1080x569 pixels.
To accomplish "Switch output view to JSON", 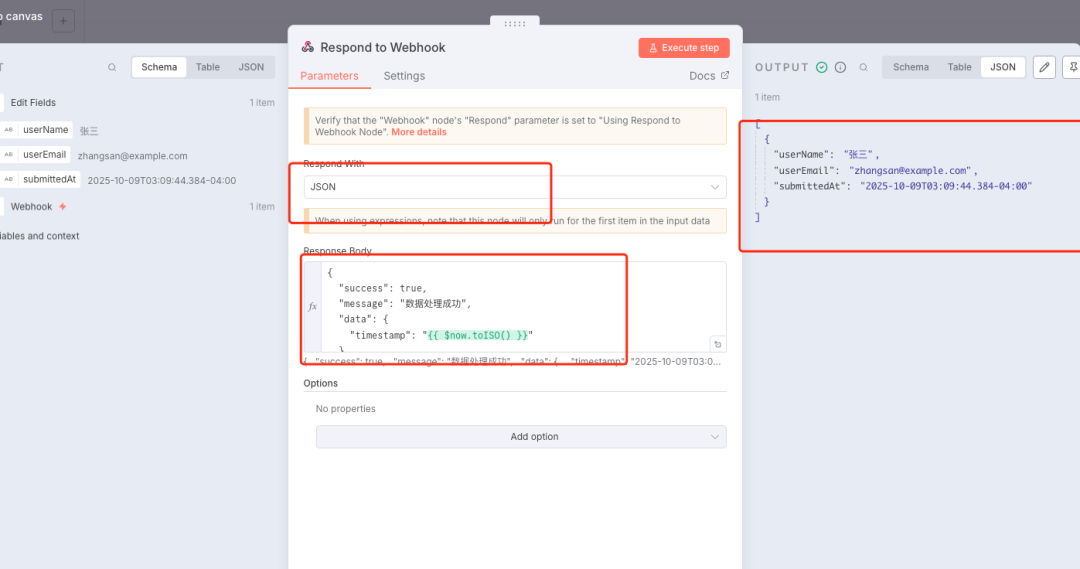I will pos(1002,67).
